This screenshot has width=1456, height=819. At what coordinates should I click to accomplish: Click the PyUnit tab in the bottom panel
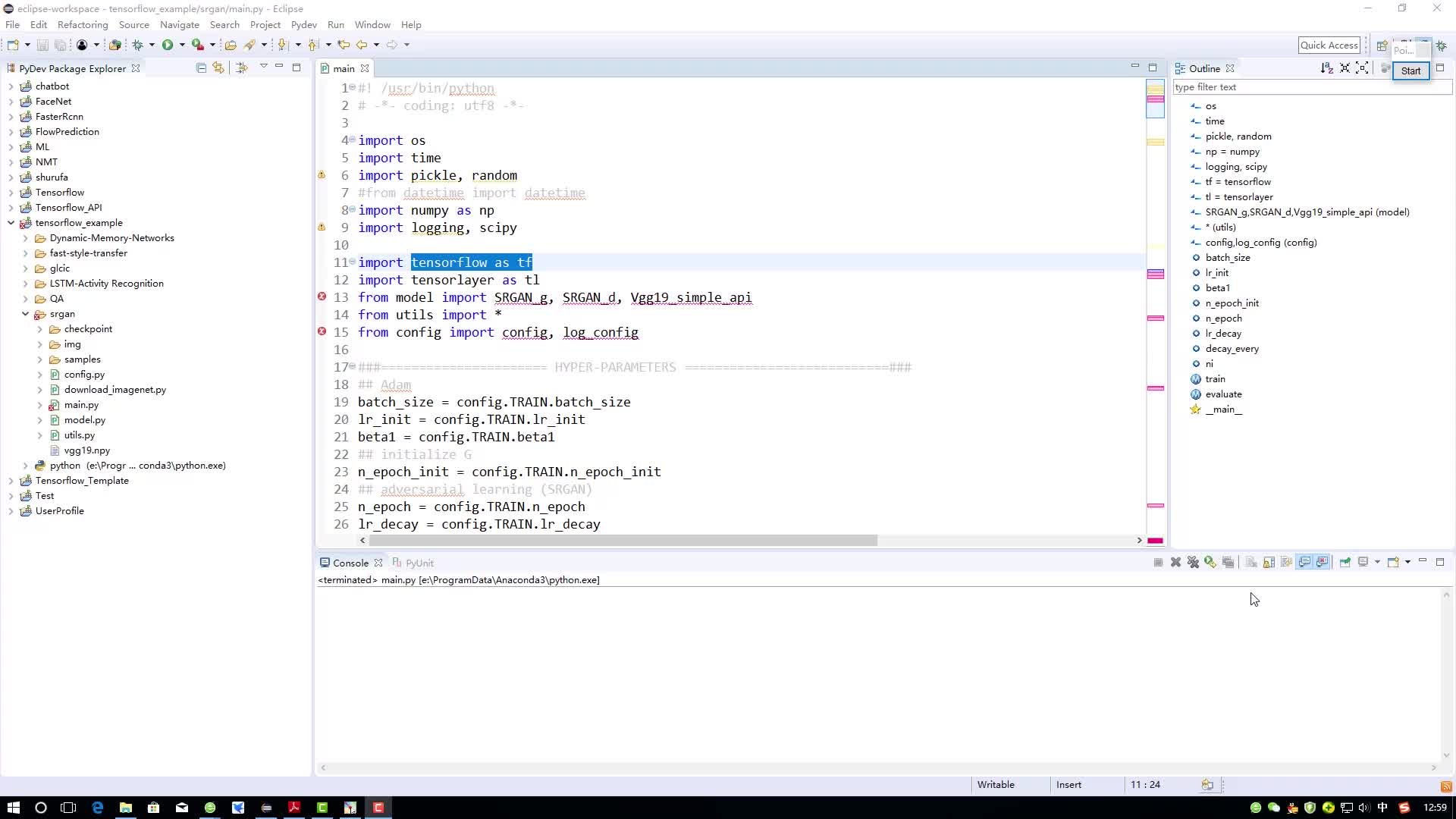point(419,562)
